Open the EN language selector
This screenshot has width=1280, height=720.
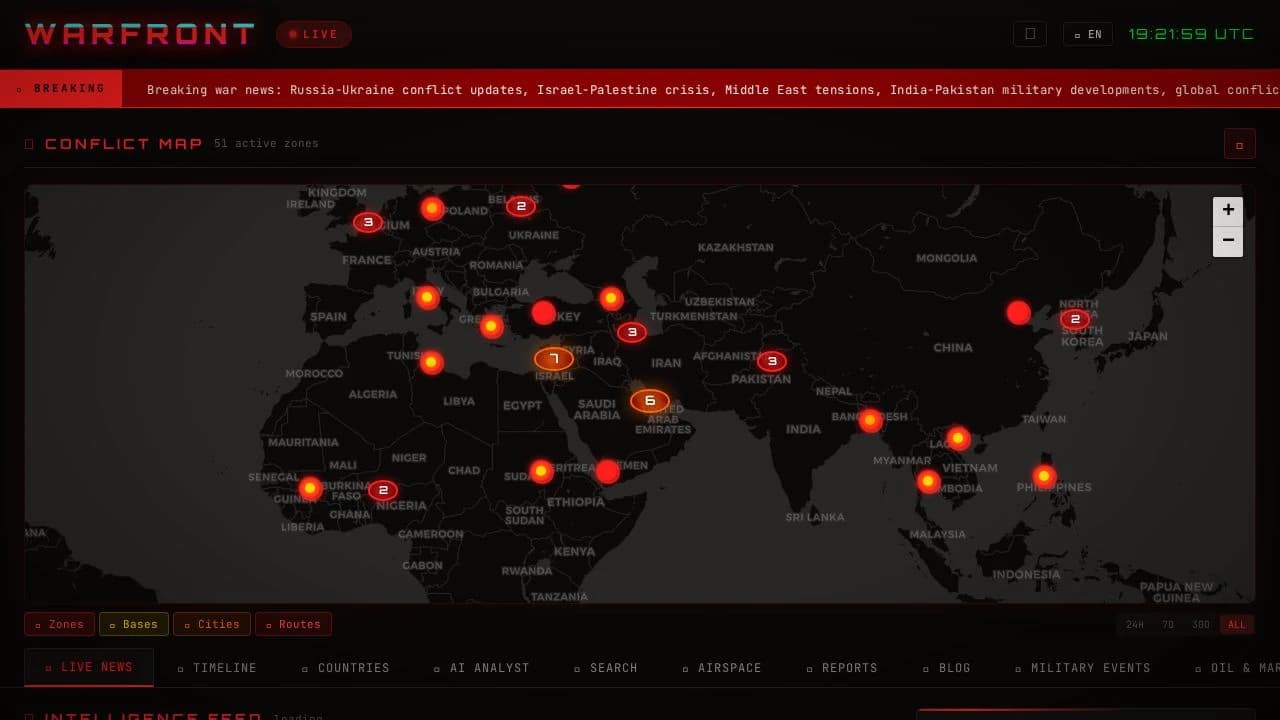(1088, 34)
